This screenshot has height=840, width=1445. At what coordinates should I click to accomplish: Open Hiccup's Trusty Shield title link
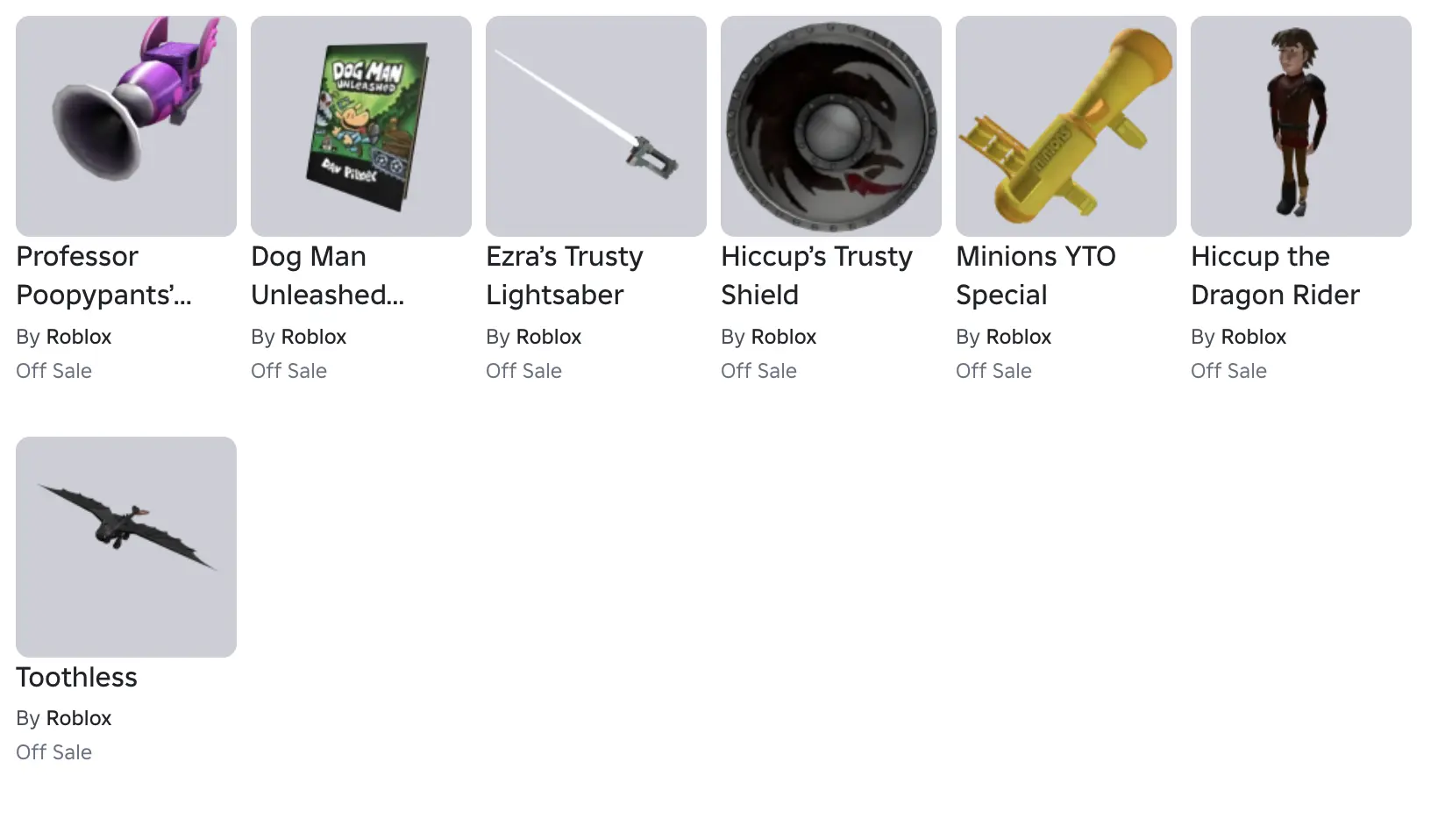tap(816, 275)
